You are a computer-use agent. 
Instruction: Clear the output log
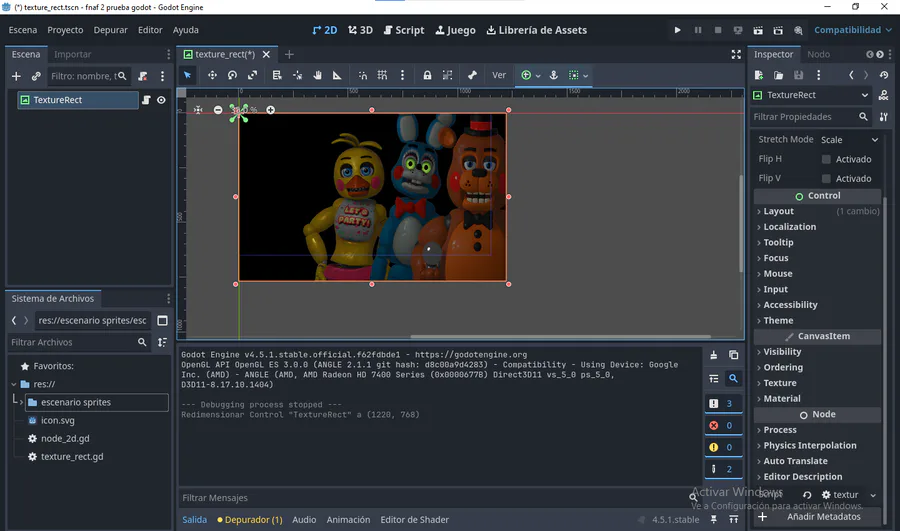point(713,355)
